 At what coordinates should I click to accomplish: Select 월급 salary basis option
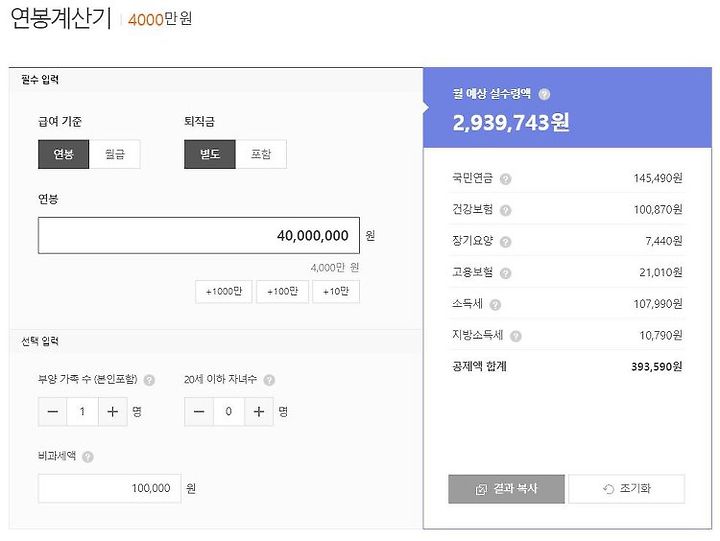(x=114, y=154)
